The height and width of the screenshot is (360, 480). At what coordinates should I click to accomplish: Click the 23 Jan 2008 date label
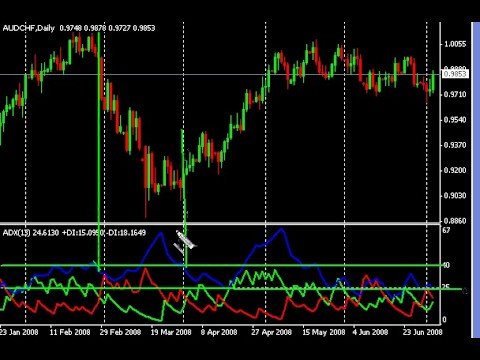click(x=19, y=332)
